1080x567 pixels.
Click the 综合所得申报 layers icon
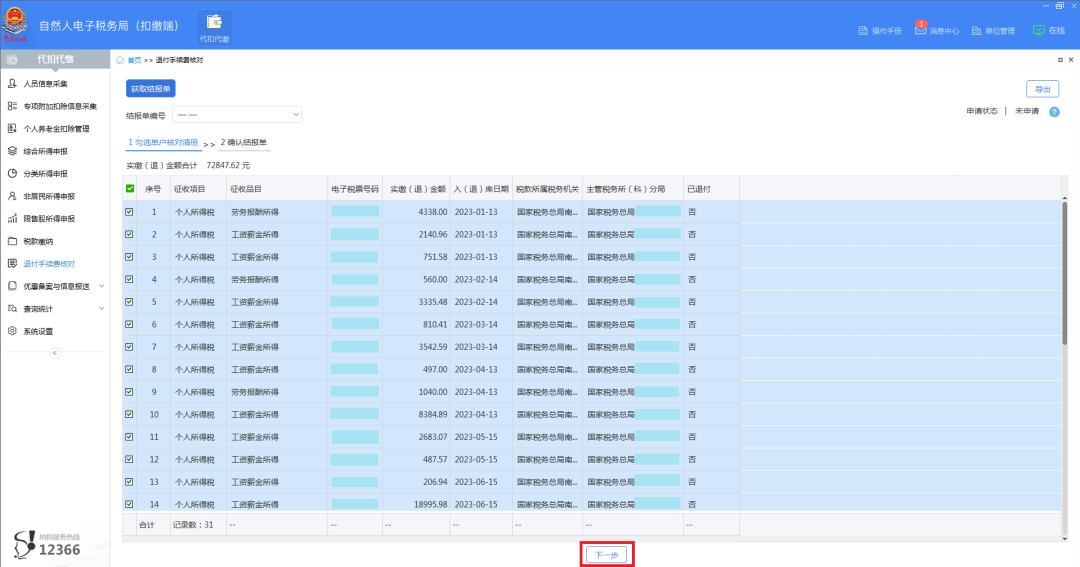coord(12,151)
